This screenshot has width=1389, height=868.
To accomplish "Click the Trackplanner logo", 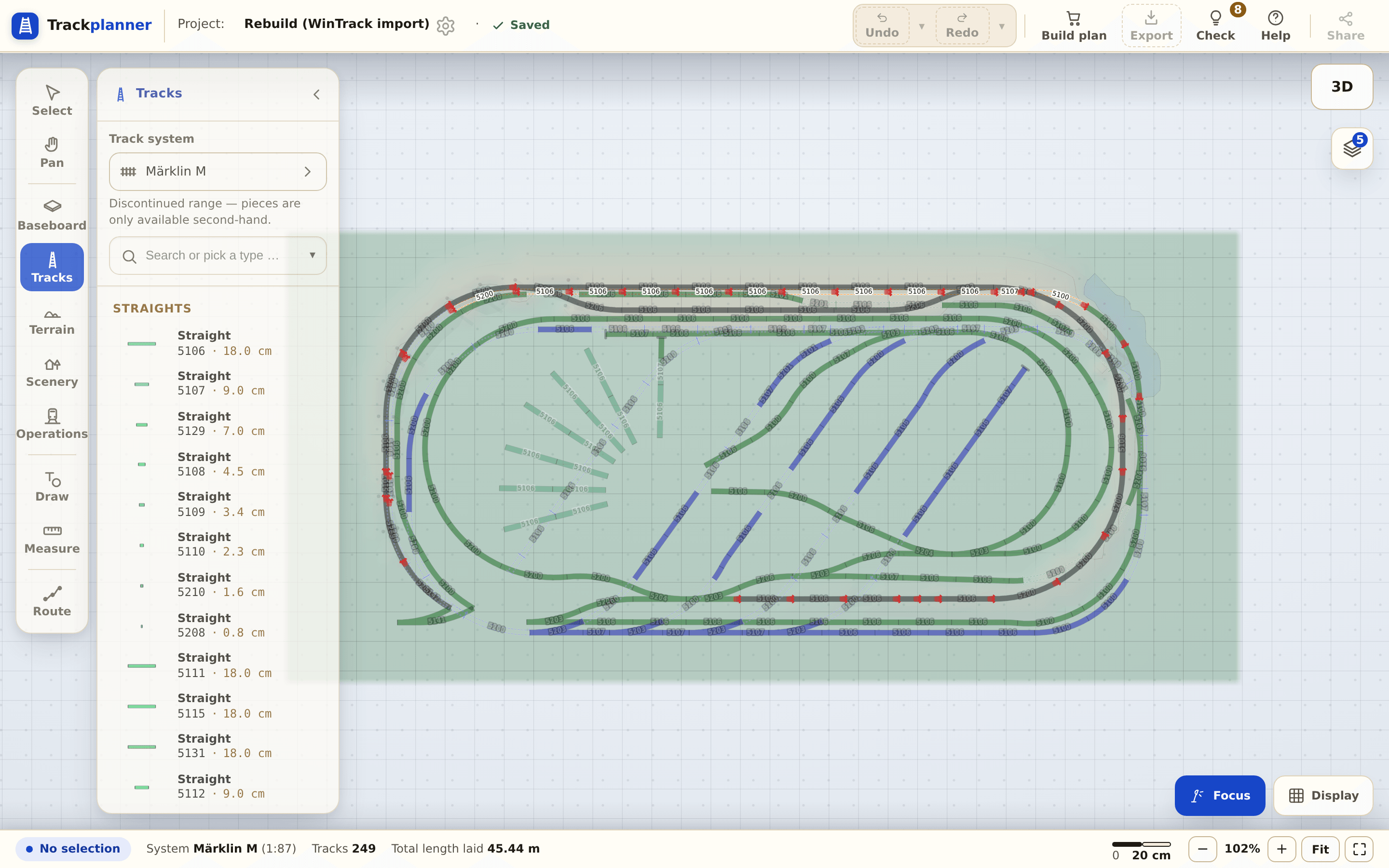I will tap(82, 25).
